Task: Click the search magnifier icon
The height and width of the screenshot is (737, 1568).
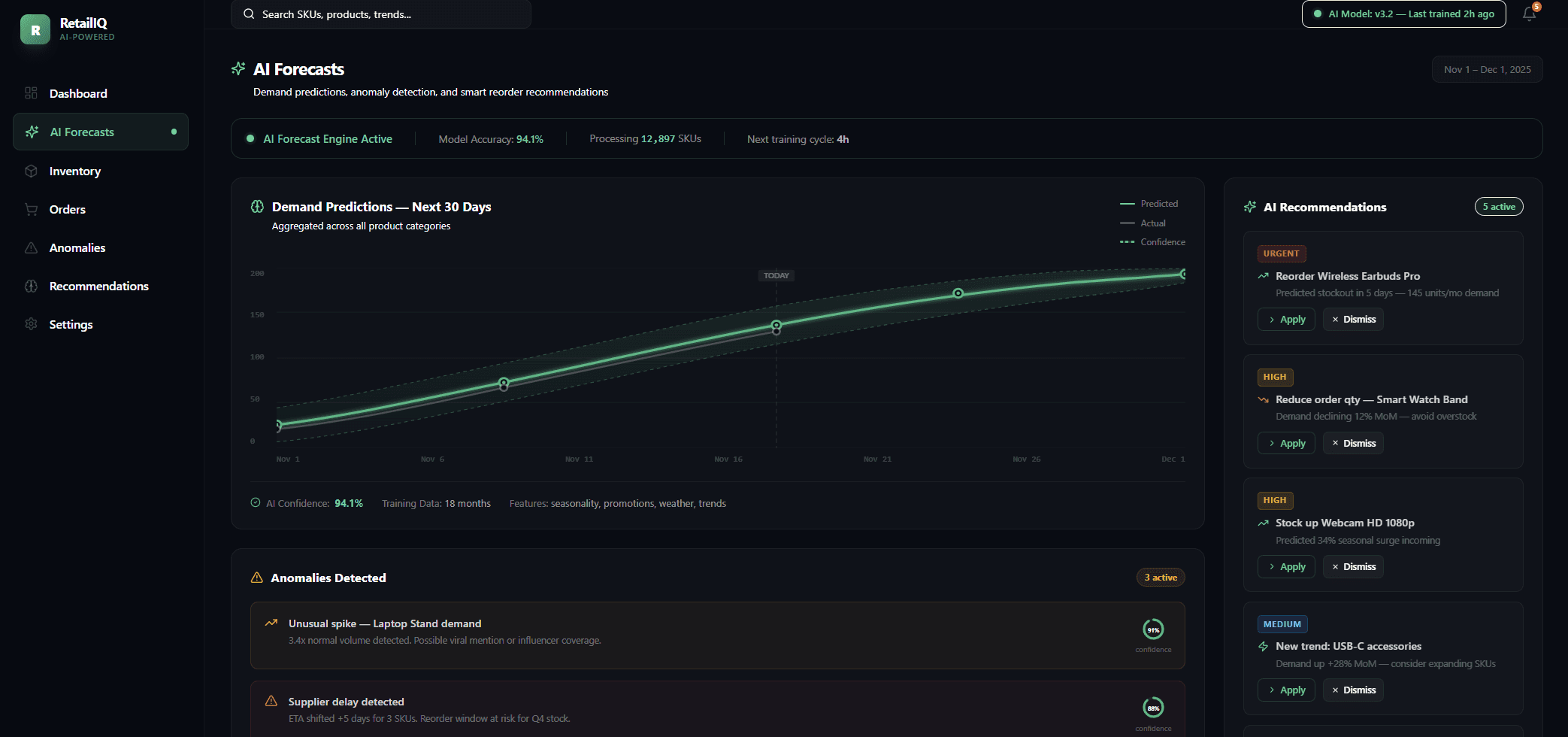Action: point(249,14)
